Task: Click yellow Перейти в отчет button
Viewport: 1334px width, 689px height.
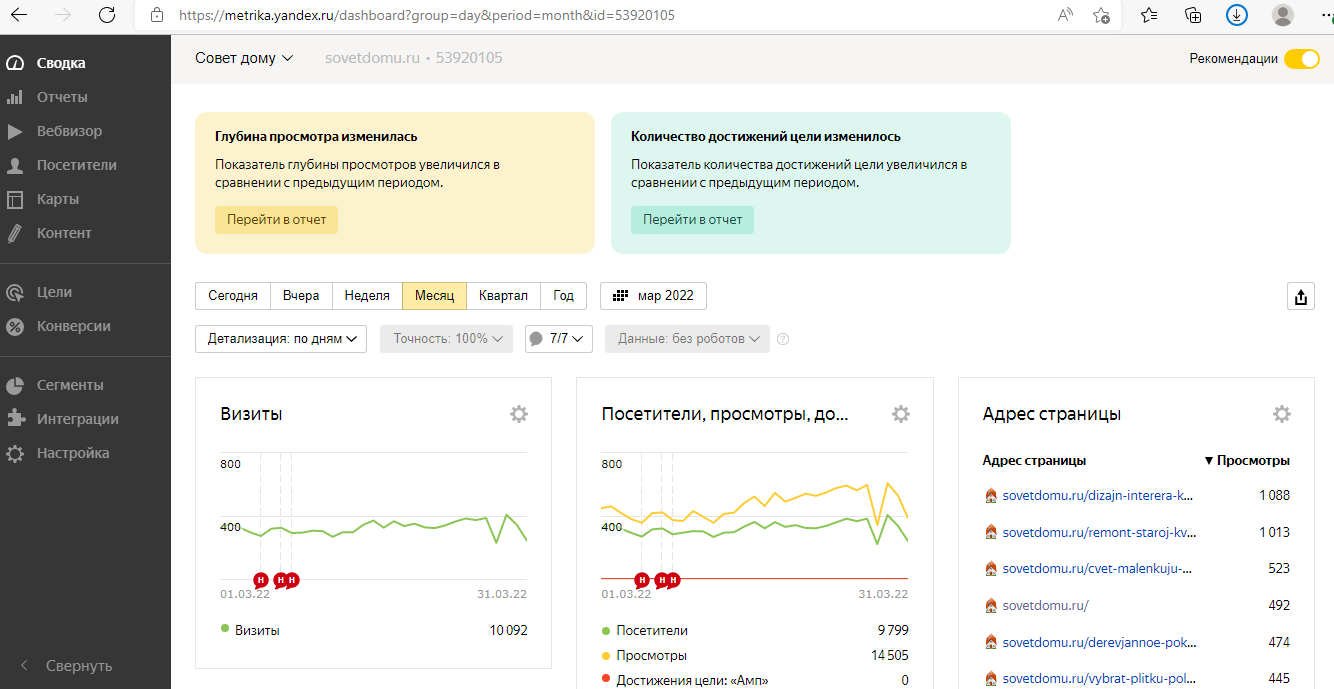Action: 276,220
